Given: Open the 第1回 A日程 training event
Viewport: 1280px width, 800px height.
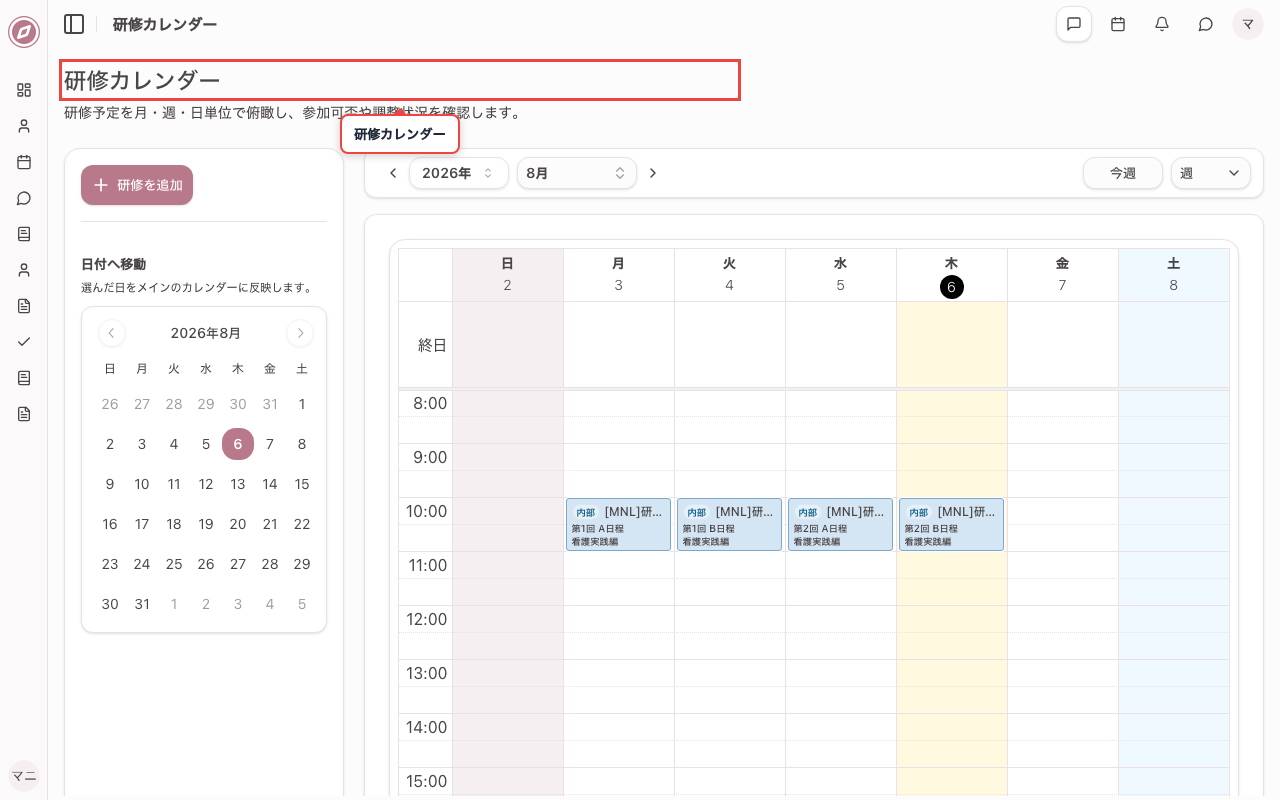Looking at the screenshot, I should point(618,525).
